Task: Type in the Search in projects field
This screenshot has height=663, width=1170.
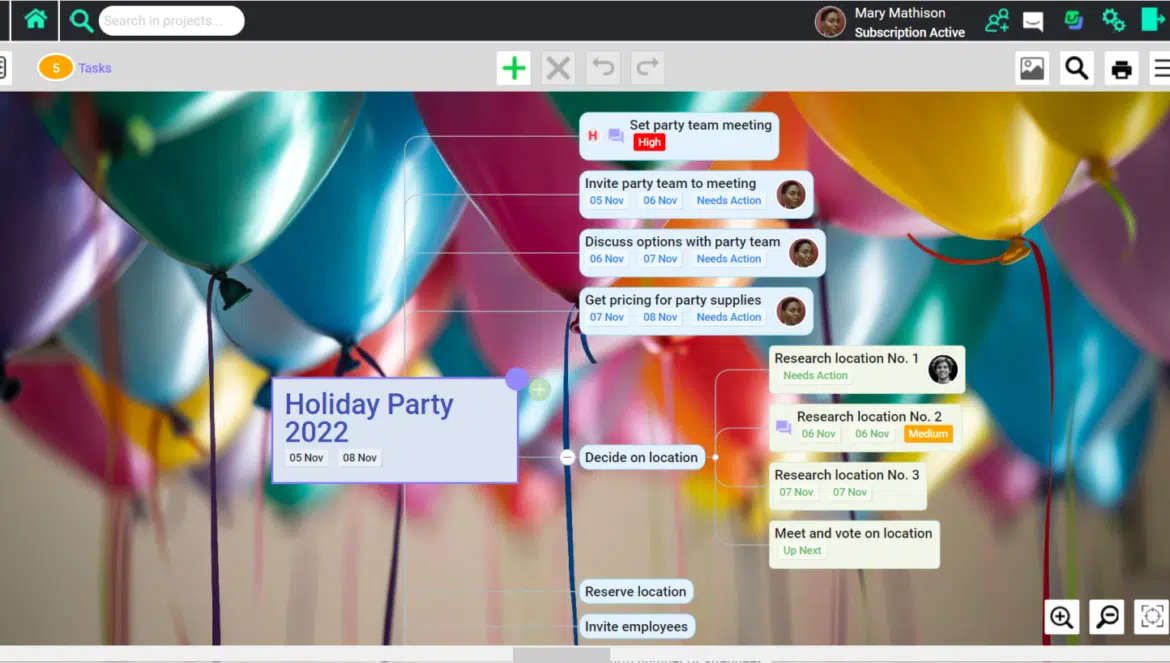Action: point(171,20)
